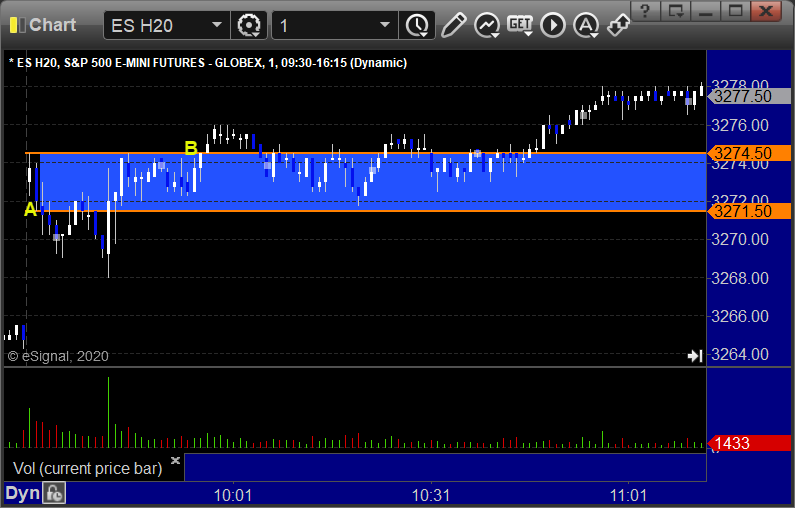Click the bar replay play icon
This screenshot has width=795, height=508.
(x=553, y=25)
